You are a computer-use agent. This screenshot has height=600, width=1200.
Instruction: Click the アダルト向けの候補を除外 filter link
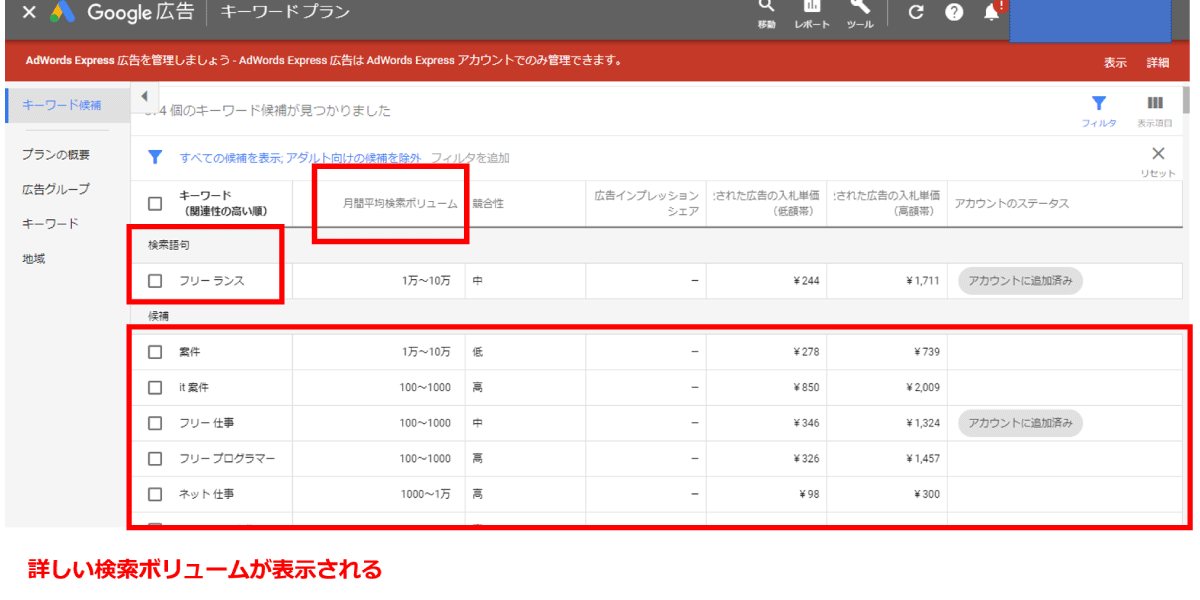(x=354, y=158)
